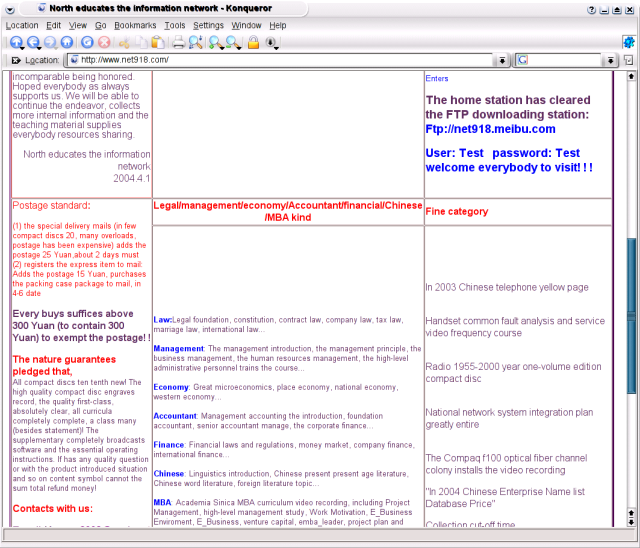640x548 pixels.
Task: Open the Ftp://net918.meibu.com link
Action: (490, 129)
